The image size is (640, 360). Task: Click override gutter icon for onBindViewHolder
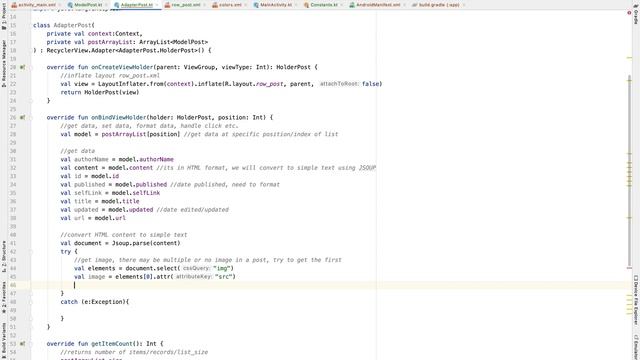point(22,117)
